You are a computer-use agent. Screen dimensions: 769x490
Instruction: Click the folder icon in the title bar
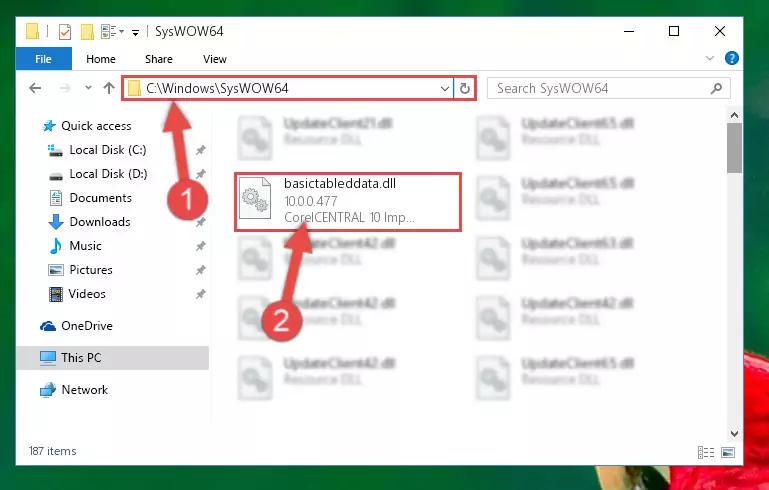pos(32,31)
